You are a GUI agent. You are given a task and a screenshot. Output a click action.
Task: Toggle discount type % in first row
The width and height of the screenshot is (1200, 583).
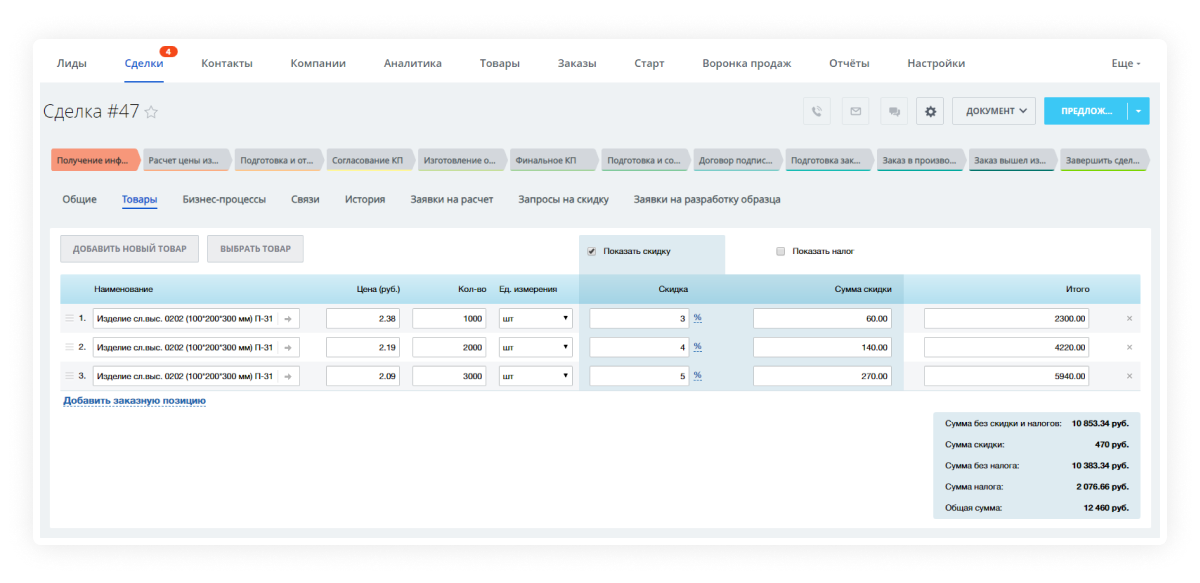[x=697, y=318]
